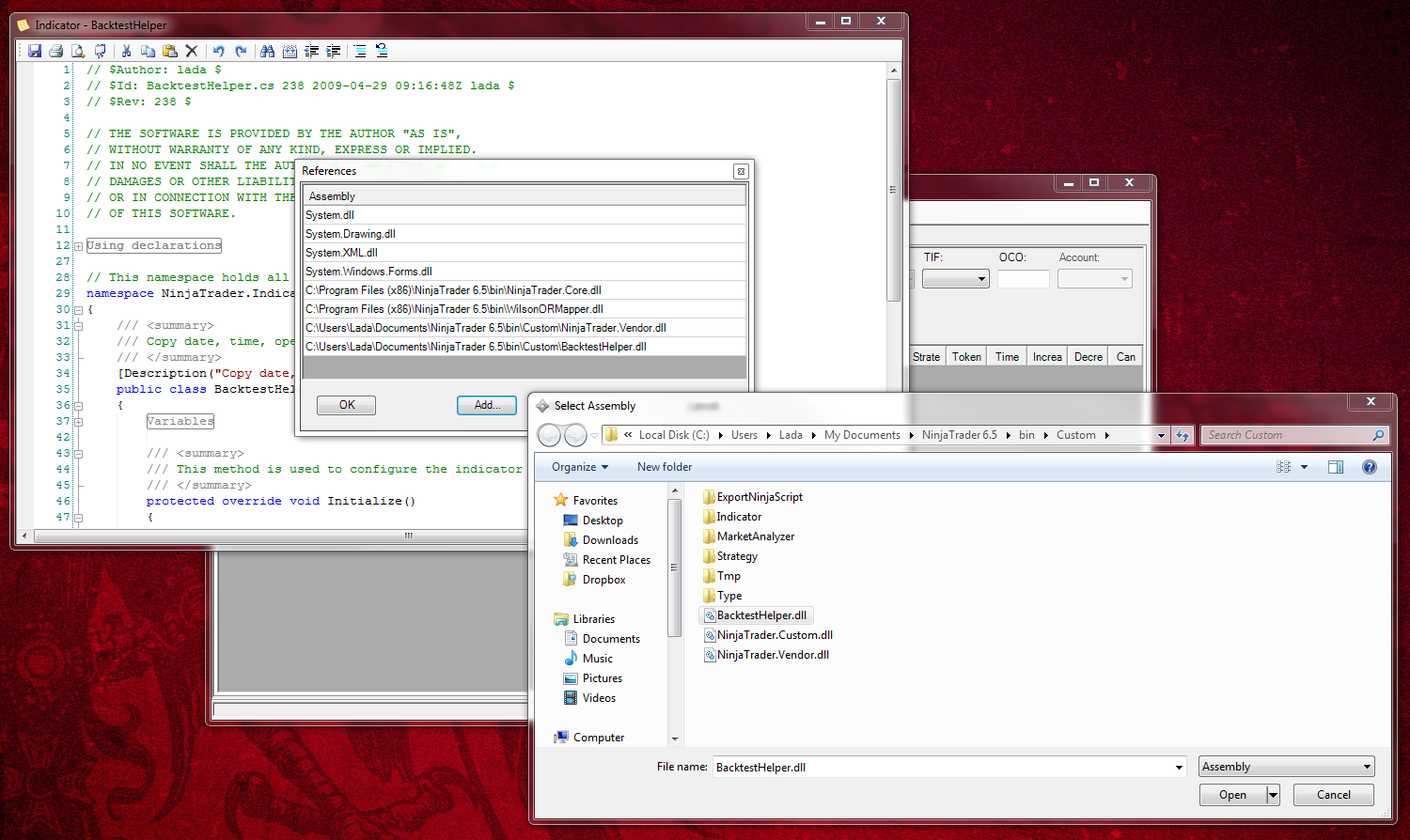Click the Print icon in the editor toolbar
Viewport: 1410px width, 840px height.
tap(56, 51)
